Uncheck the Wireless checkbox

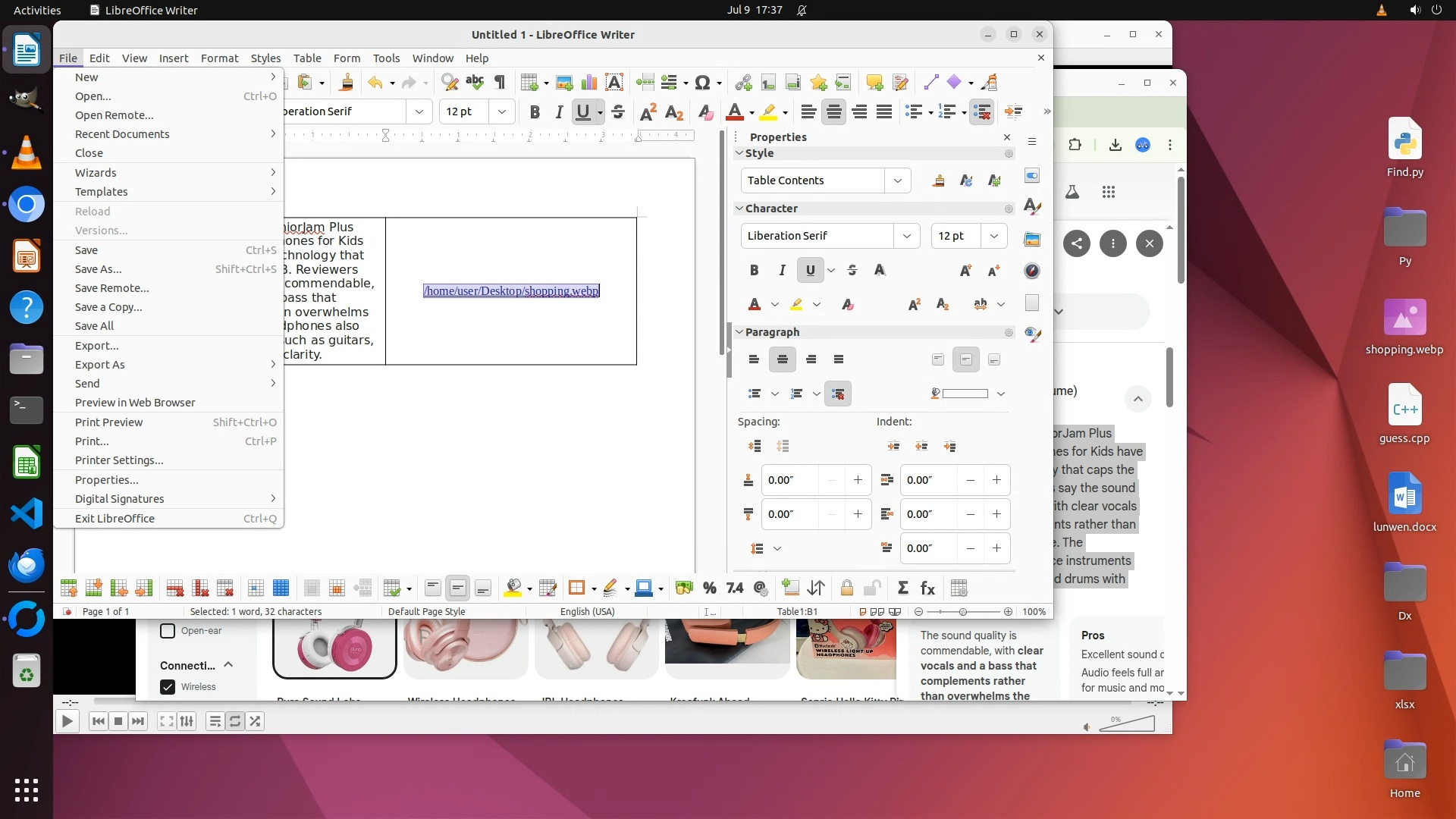tap(168, 687)
